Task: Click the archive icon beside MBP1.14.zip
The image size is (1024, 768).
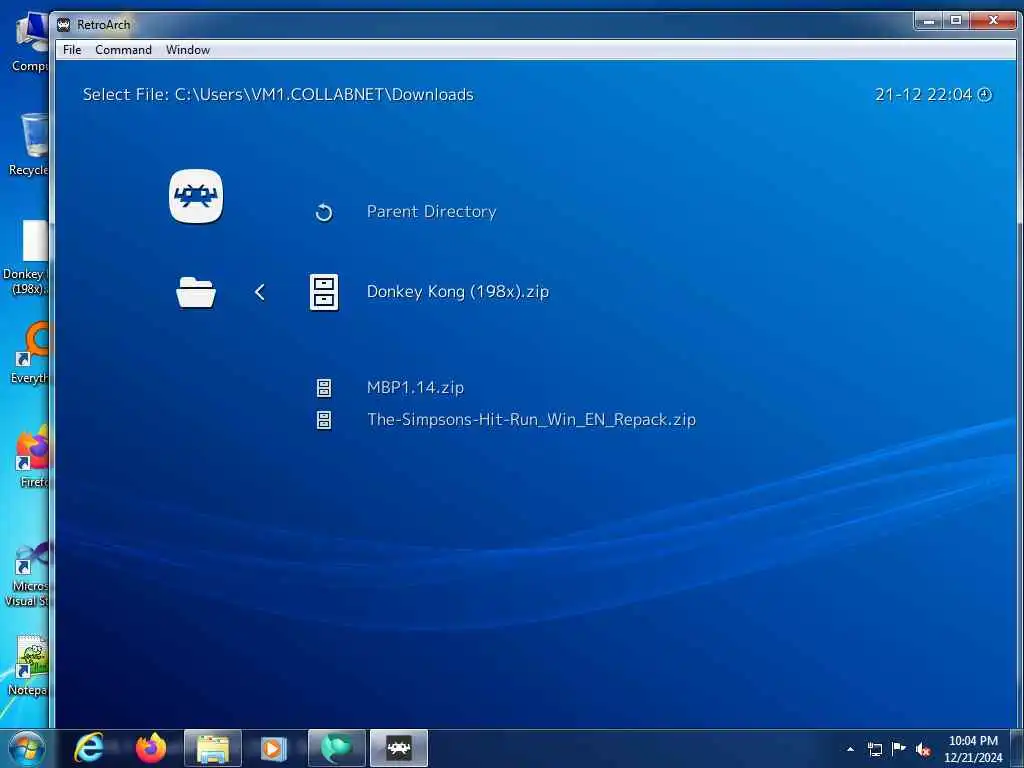Action: point(324,388)
